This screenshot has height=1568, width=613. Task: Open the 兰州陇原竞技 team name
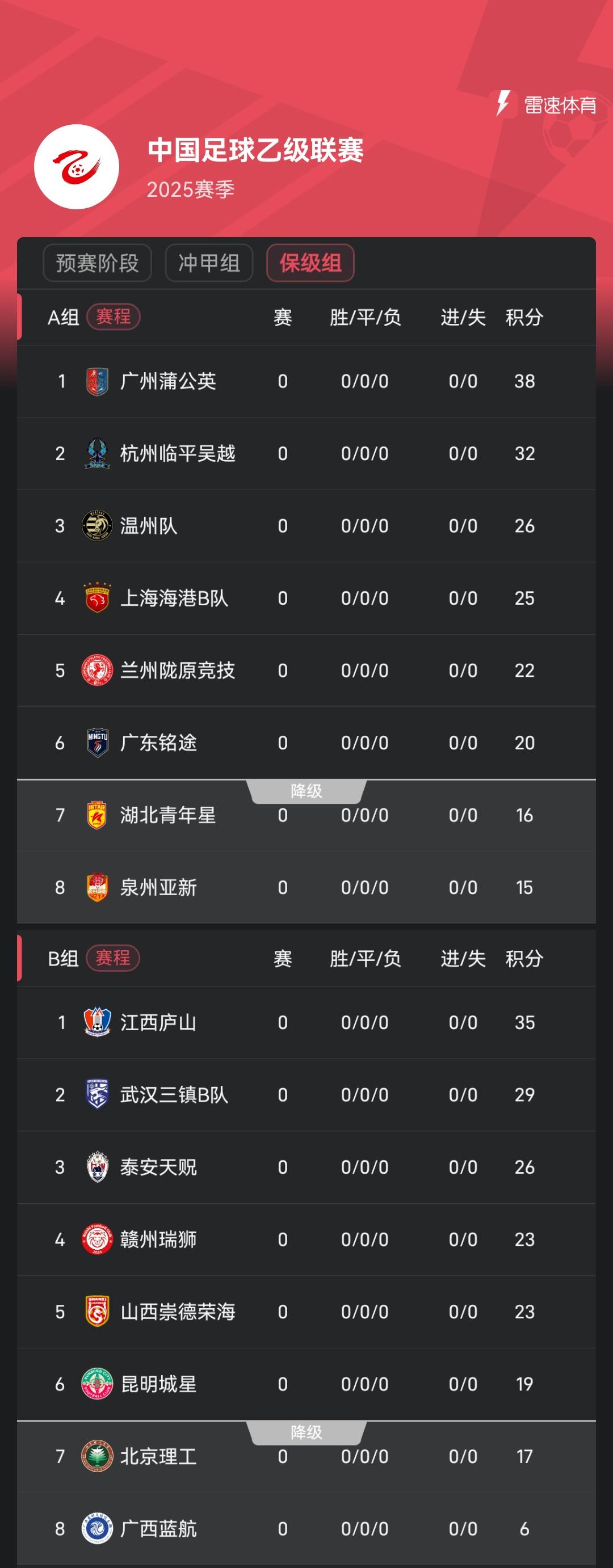pos(178,670)
